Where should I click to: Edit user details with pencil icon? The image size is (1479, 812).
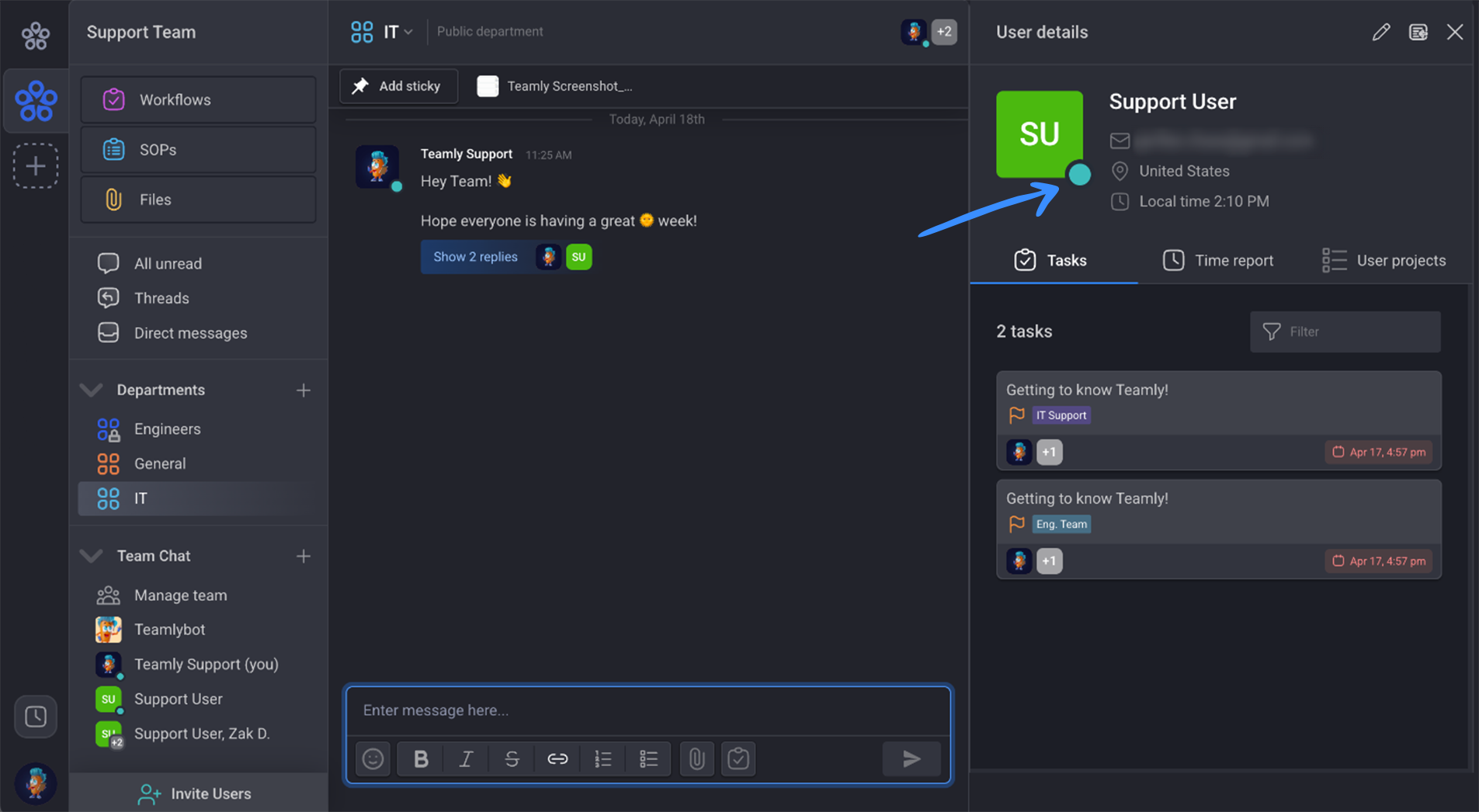point(1380,32)
